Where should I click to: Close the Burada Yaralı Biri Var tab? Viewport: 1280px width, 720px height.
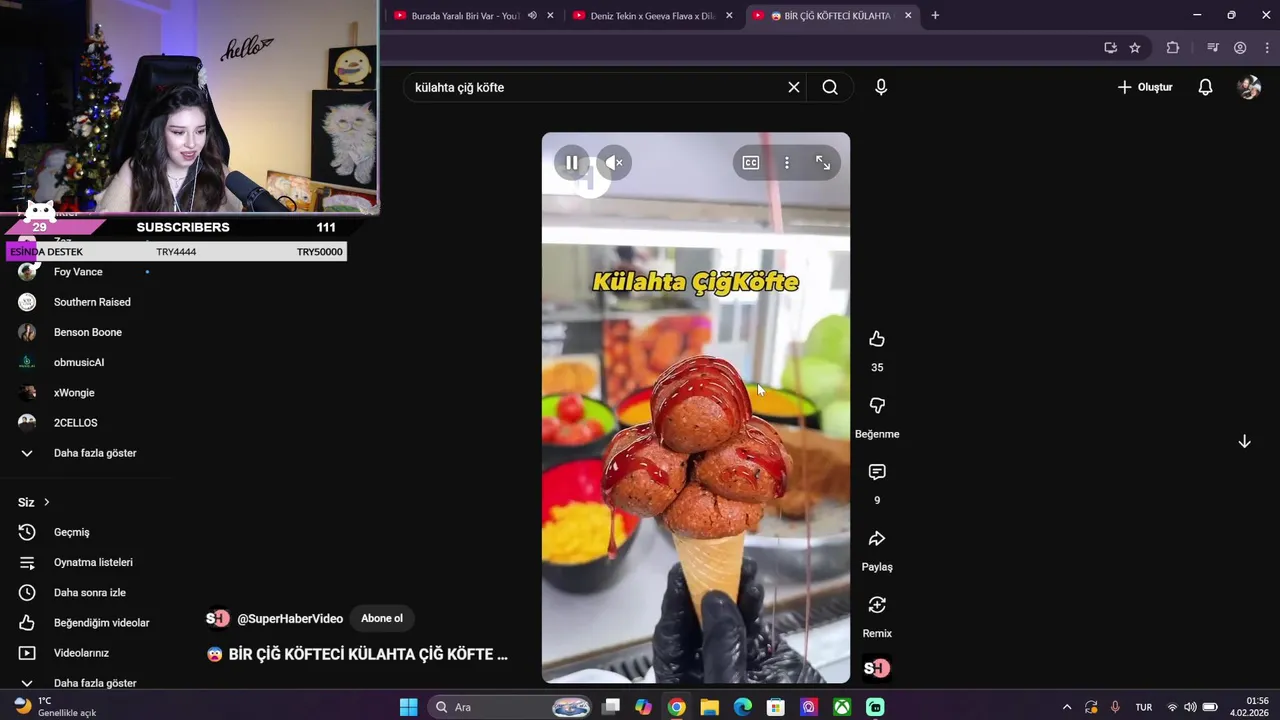550,16
